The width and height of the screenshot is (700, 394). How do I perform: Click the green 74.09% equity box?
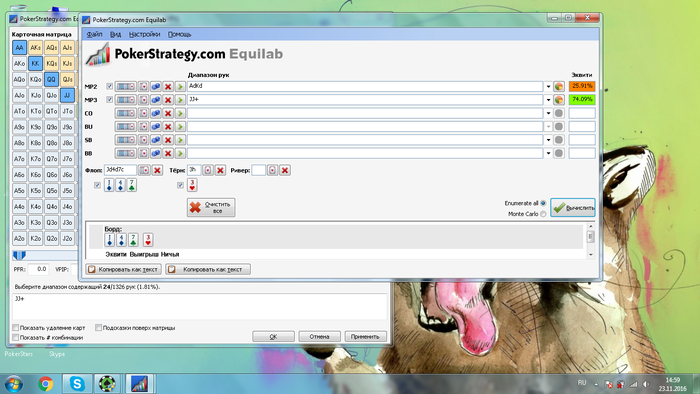582,100
